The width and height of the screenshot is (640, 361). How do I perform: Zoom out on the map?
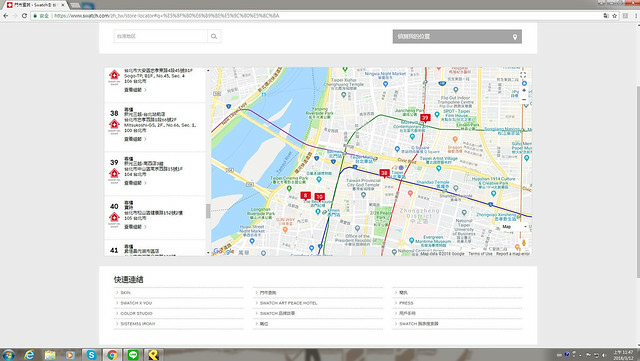(x=524, y=100)
